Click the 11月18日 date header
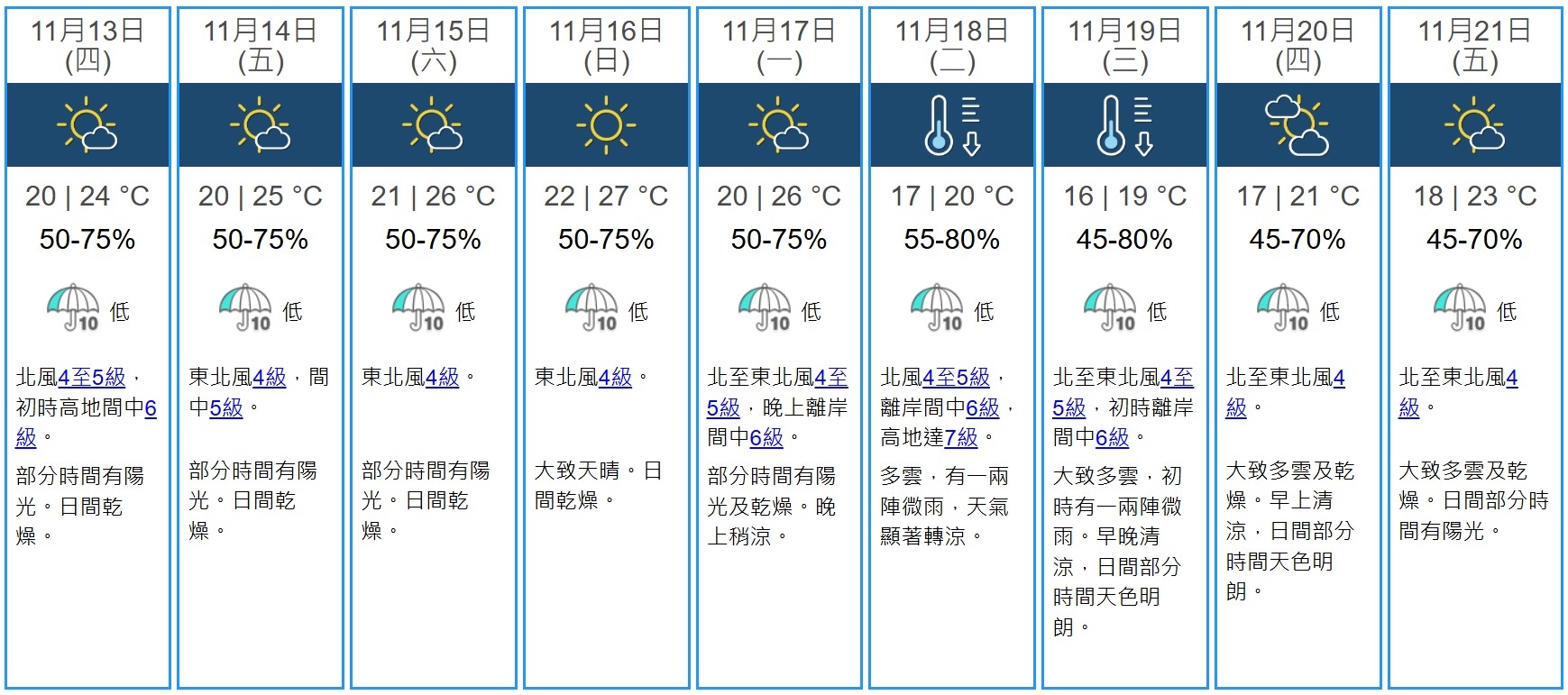 pyautogui.click(x=951, y=32)
